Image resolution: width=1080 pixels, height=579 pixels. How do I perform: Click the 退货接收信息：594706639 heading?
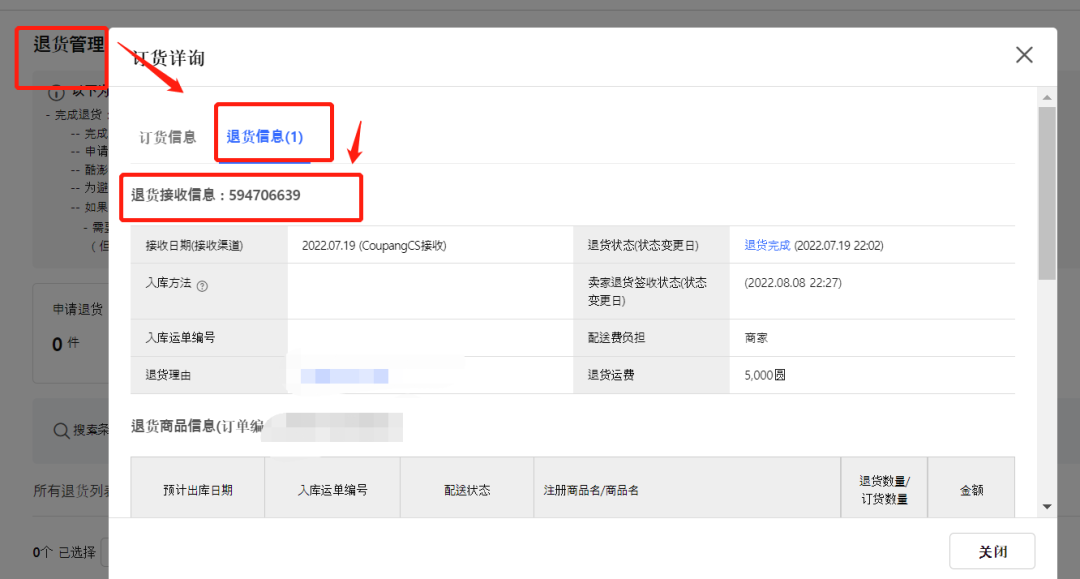pos(216,196)
